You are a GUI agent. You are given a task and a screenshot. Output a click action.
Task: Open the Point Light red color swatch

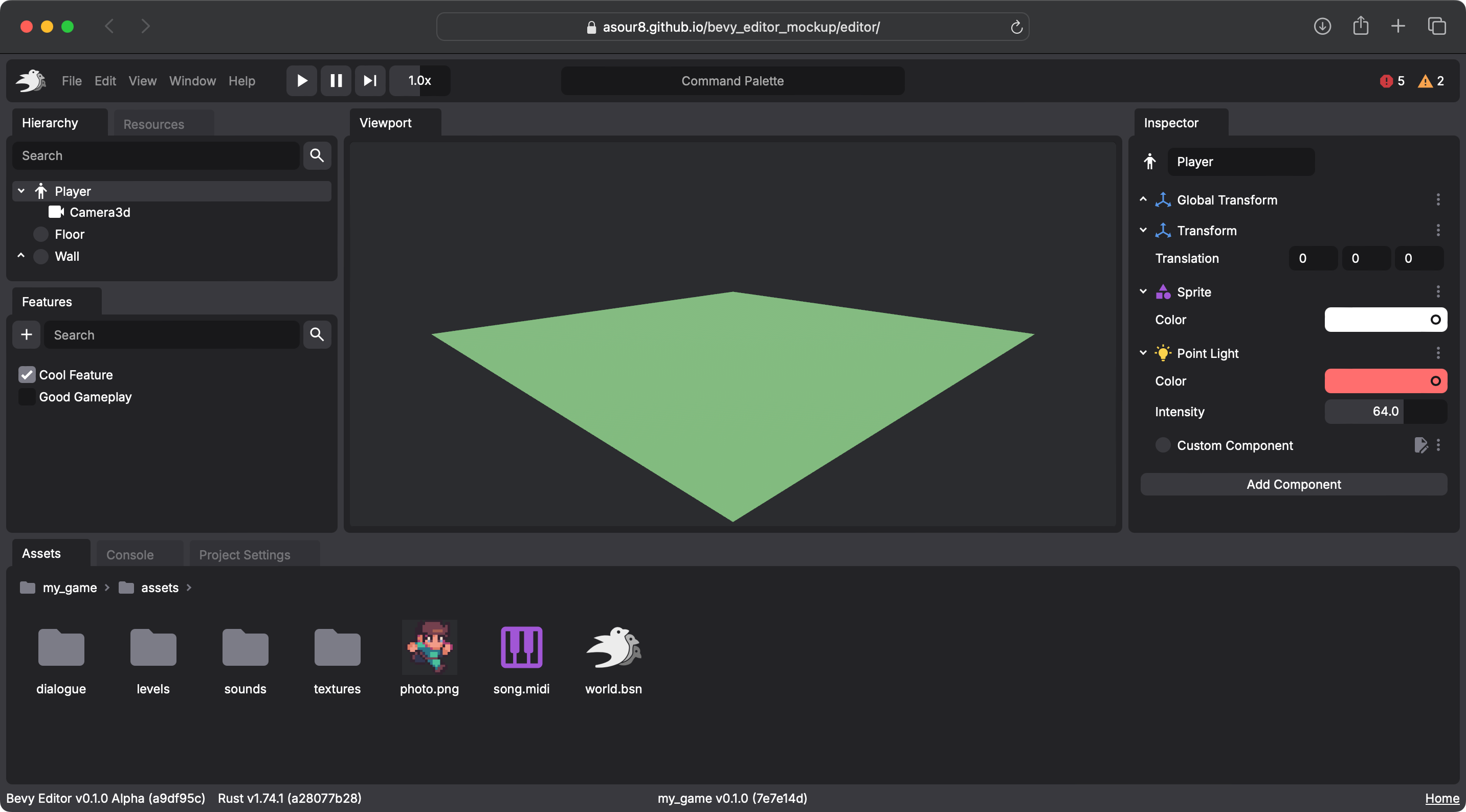pos(1385,380)
